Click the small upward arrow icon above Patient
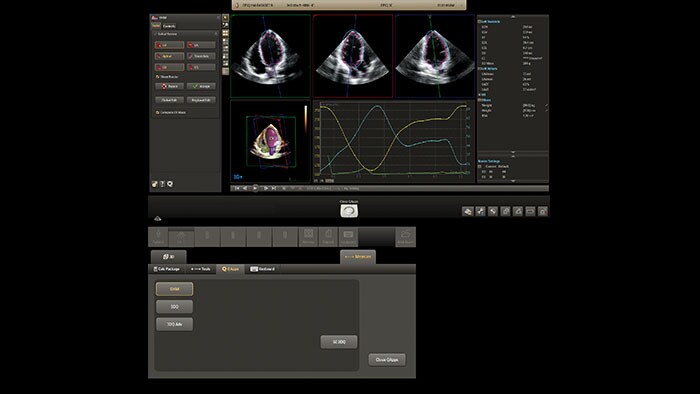 158,219
